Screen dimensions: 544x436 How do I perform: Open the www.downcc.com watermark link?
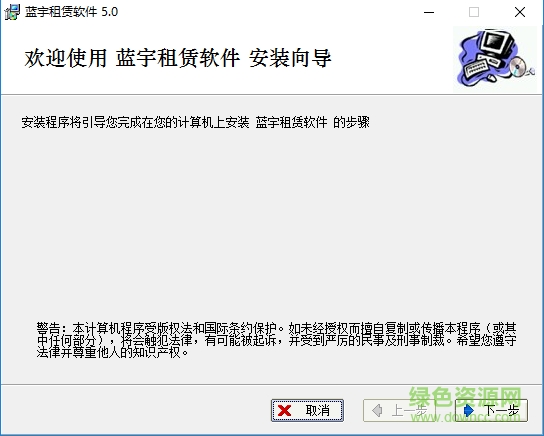point(466,417)
